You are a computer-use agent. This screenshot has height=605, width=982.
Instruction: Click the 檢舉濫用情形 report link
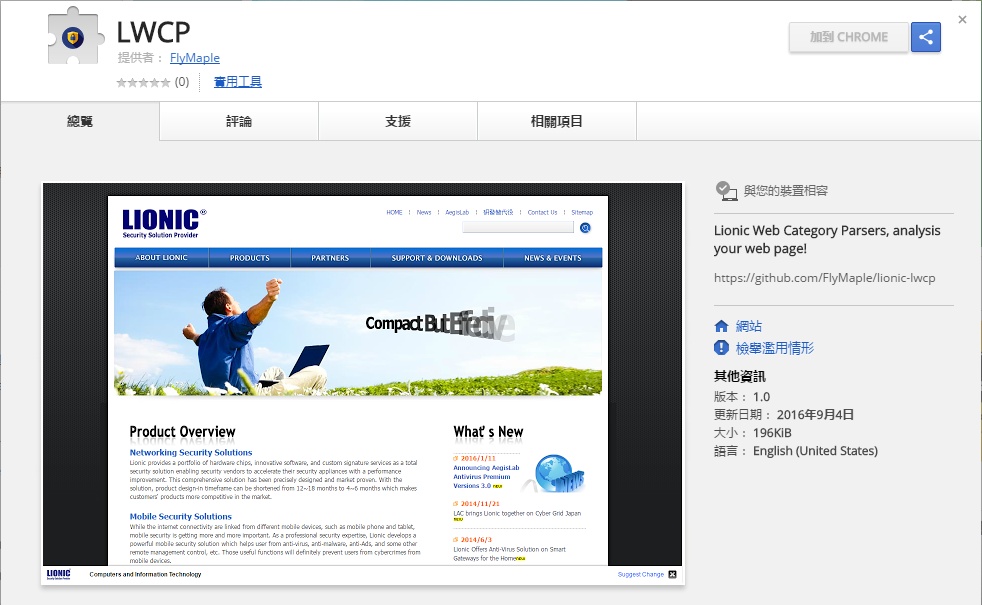pos(775,348)
